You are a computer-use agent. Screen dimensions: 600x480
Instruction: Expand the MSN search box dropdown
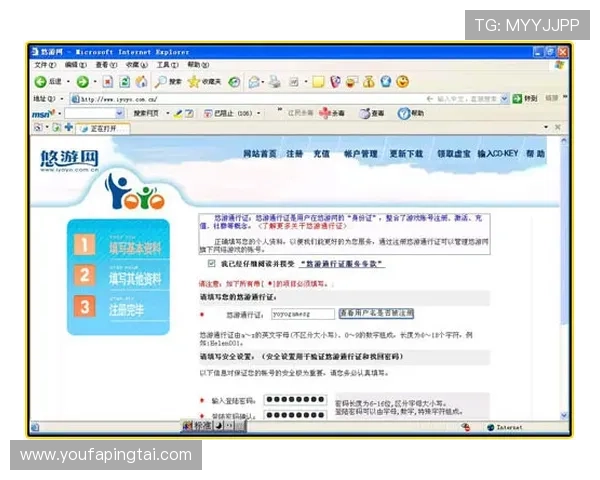point(119,113)
